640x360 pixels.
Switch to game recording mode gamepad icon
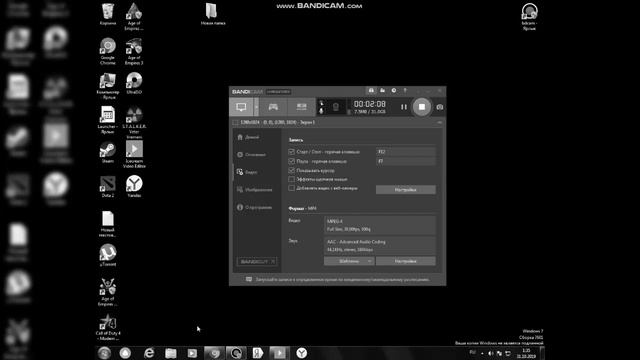[273, 107]
